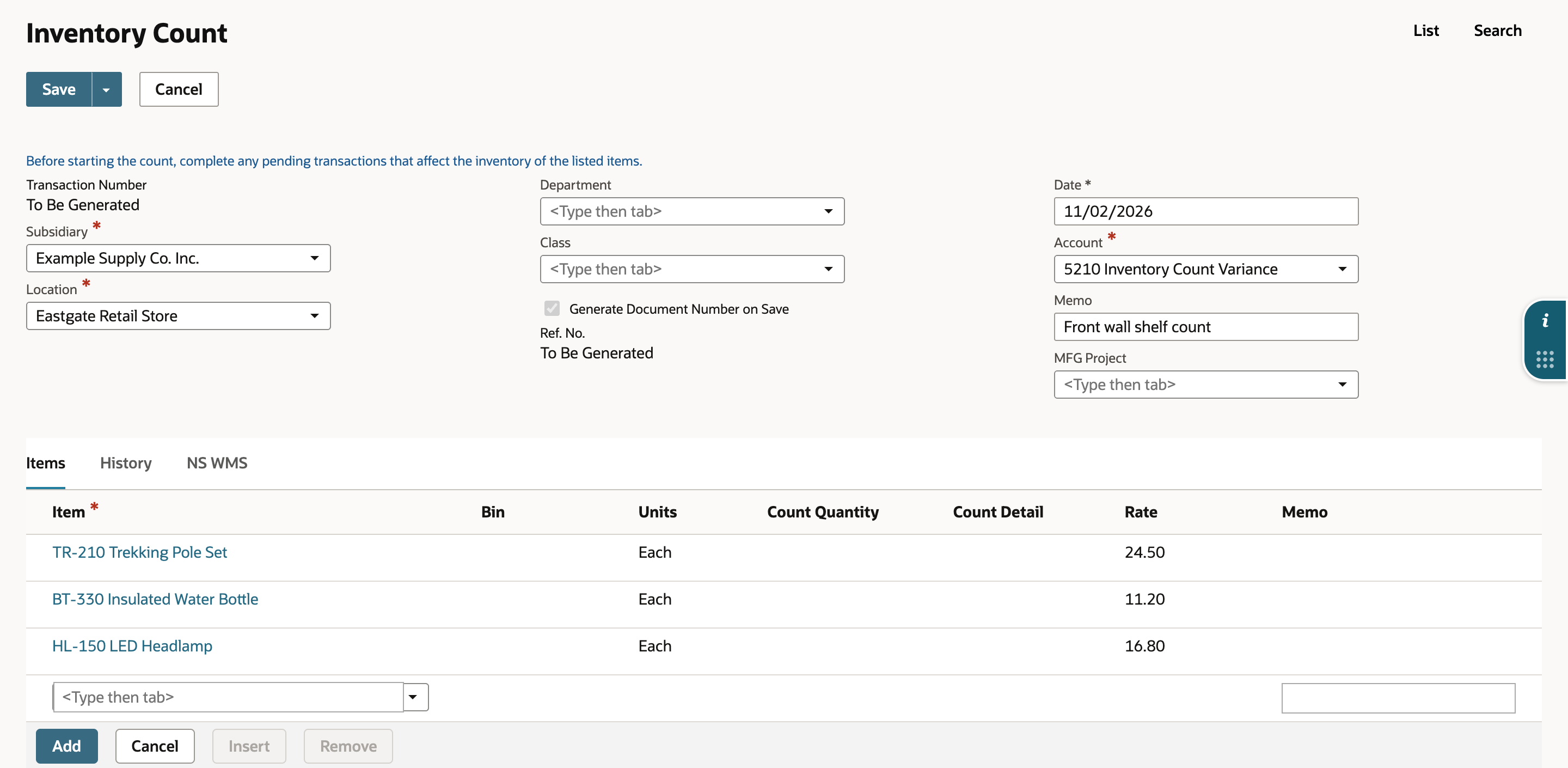This screenshot has height=768, width=1568.
Task: Click the Item column header
Action: 68,512
